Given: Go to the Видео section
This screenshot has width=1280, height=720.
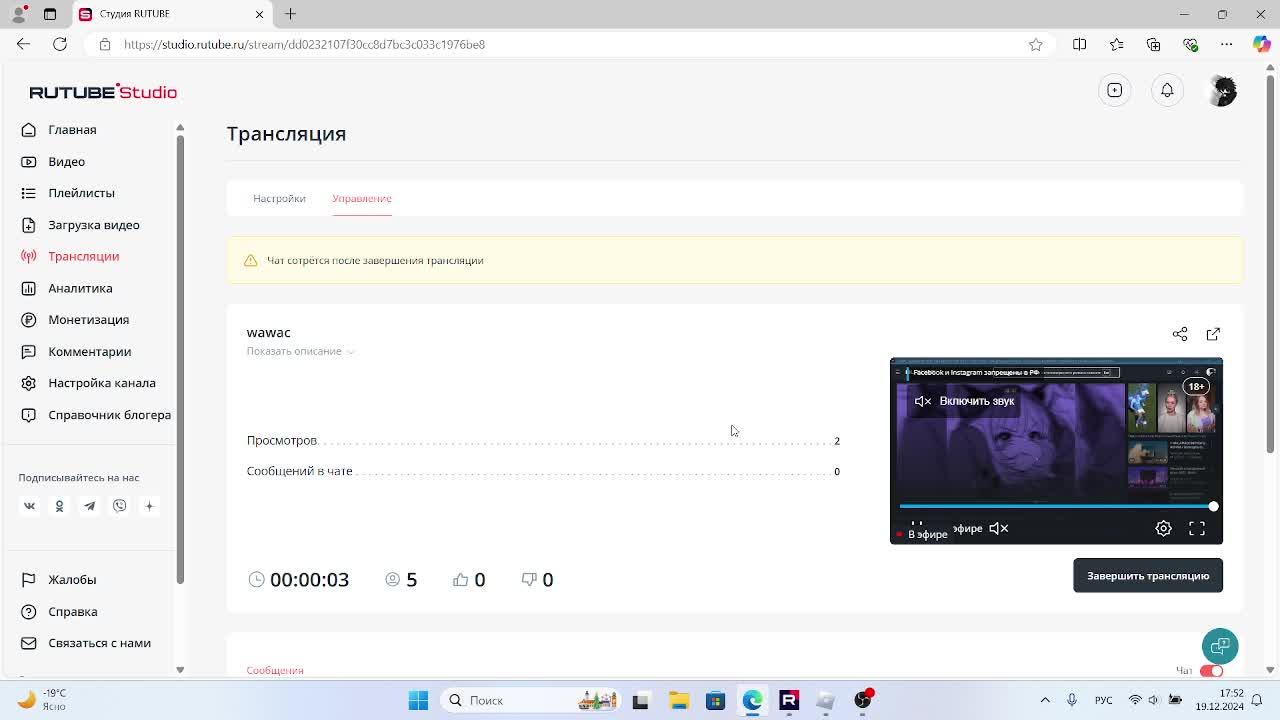Looking at the screenshot, I should pos(66,162).
